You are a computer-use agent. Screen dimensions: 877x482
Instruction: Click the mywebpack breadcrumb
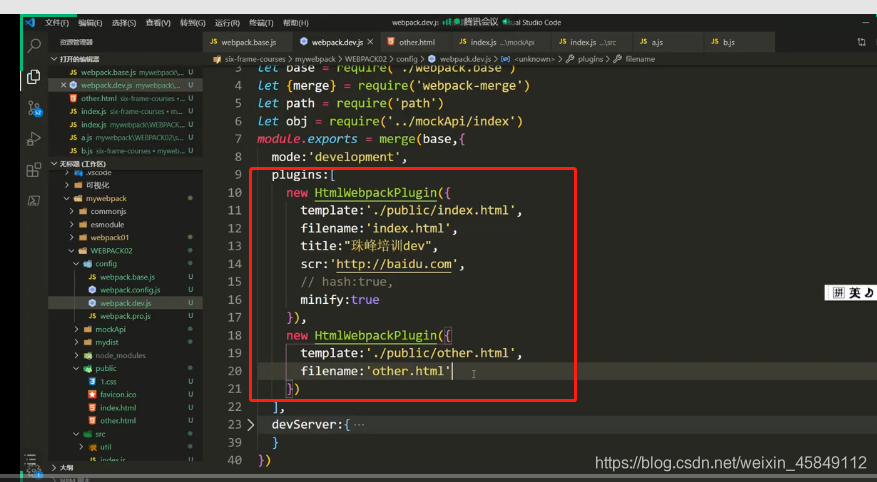click(x=315, y=59)
